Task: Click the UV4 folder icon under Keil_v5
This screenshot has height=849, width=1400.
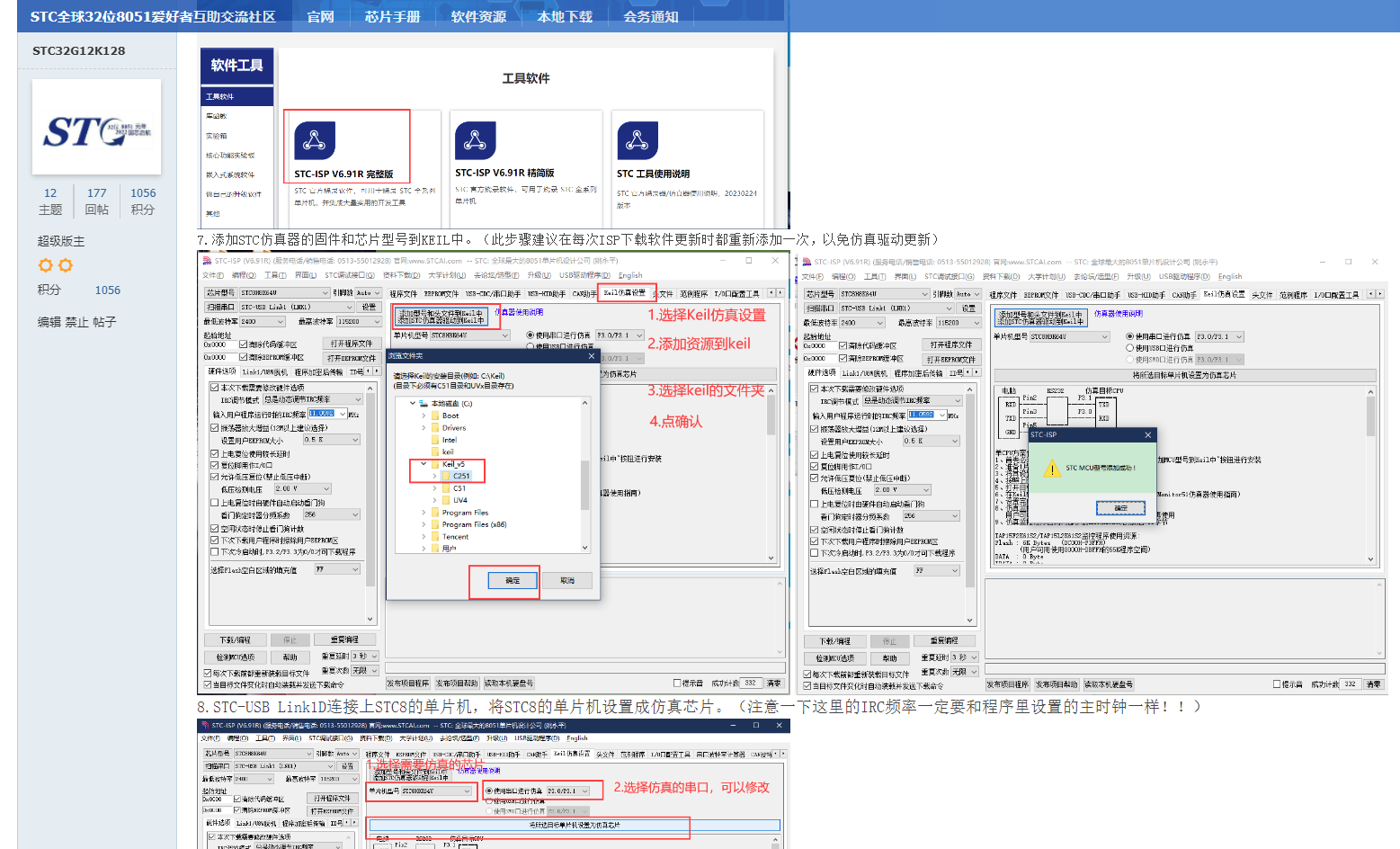Action: click(445, 500)
